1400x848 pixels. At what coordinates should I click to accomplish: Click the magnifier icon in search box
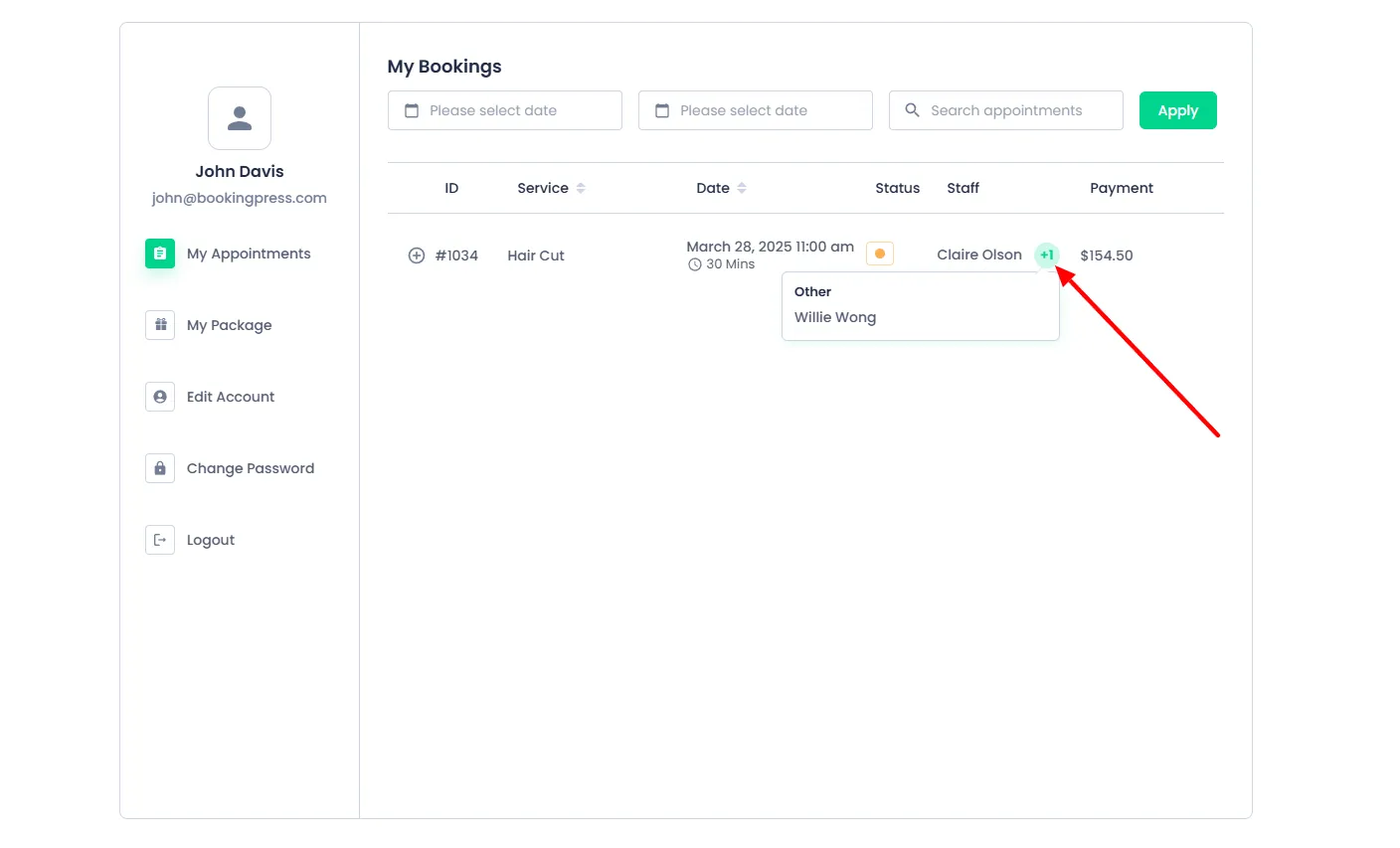point(912,110)
